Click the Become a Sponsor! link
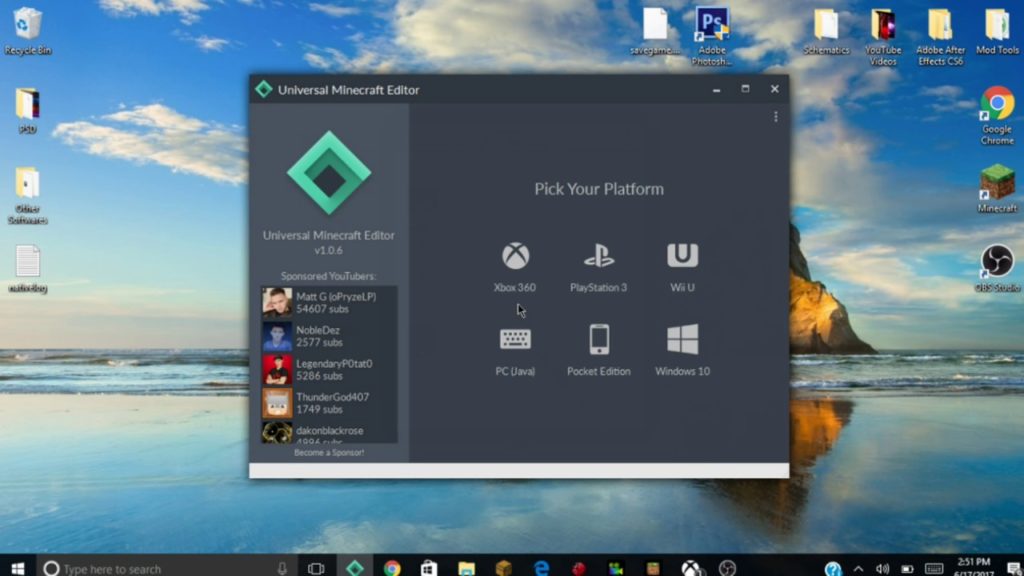The image size is (1024, 576). 329,453
